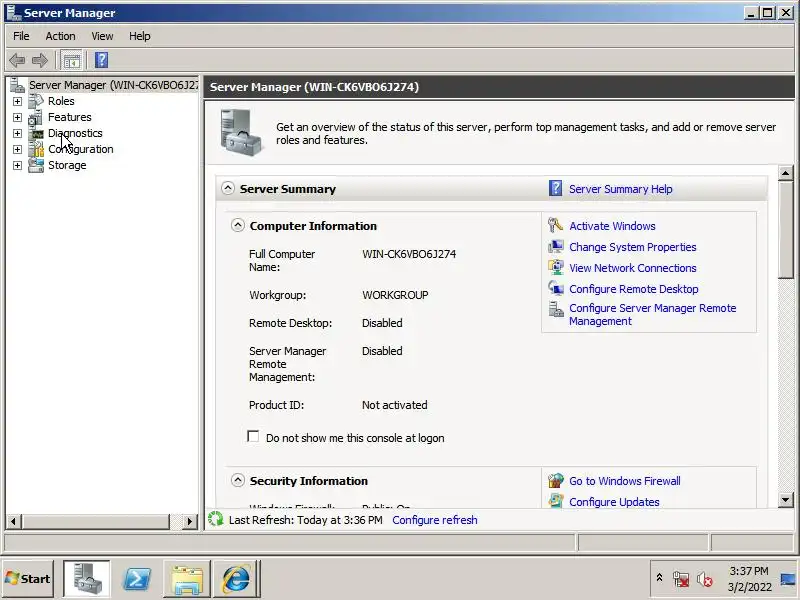Click Configure Server Manager Remote Management link

(x=653, y=315)
